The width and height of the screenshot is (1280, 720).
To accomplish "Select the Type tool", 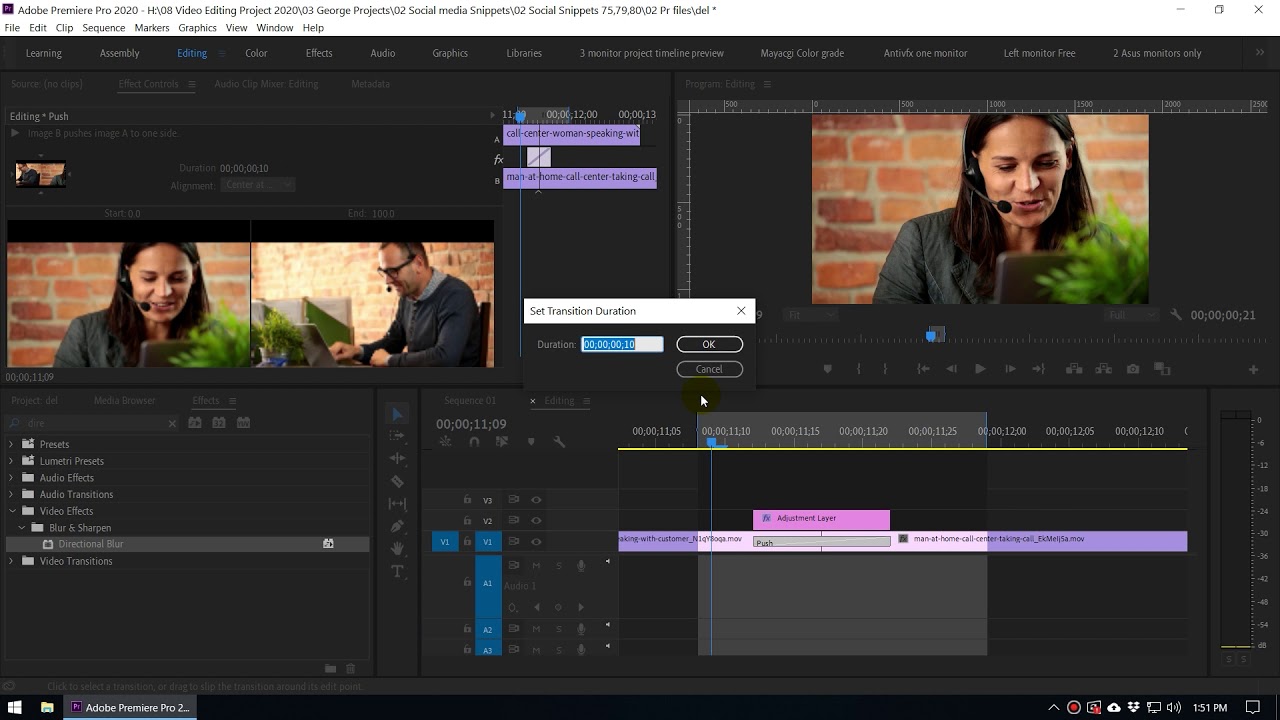I will point(397,571).
